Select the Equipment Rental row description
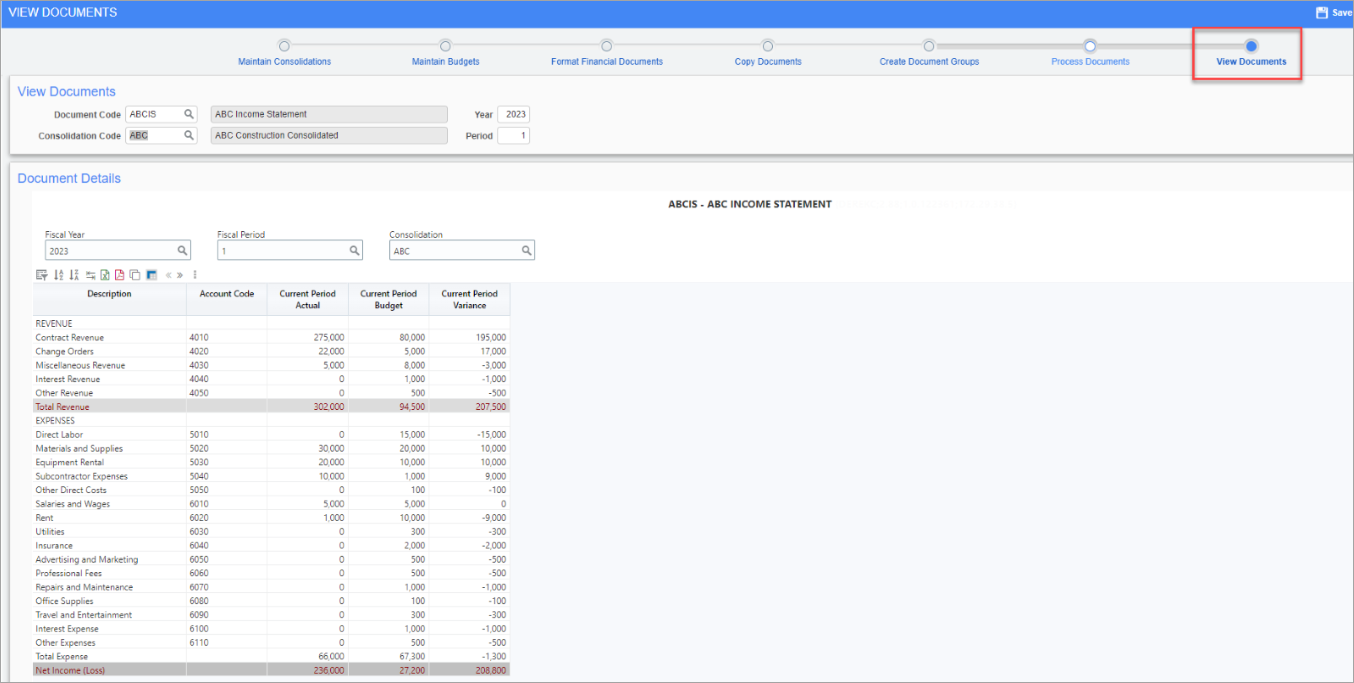Viewport: 1354px width, 683px height. pos(69,463)
